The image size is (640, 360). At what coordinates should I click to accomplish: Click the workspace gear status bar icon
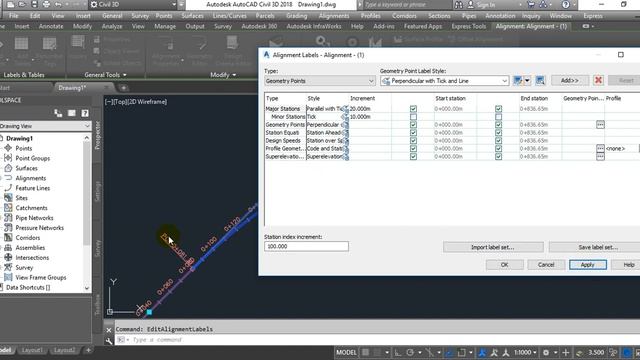546,352
